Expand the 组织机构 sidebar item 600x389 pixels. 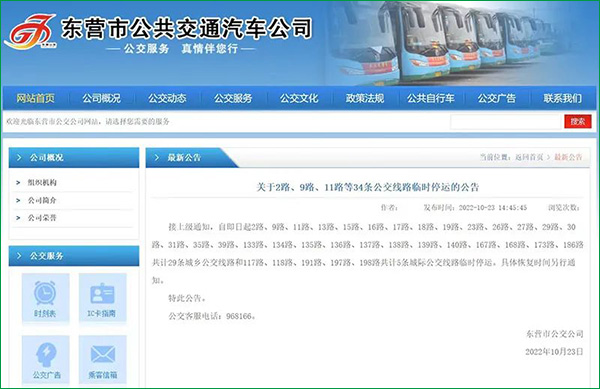point(42,182)
